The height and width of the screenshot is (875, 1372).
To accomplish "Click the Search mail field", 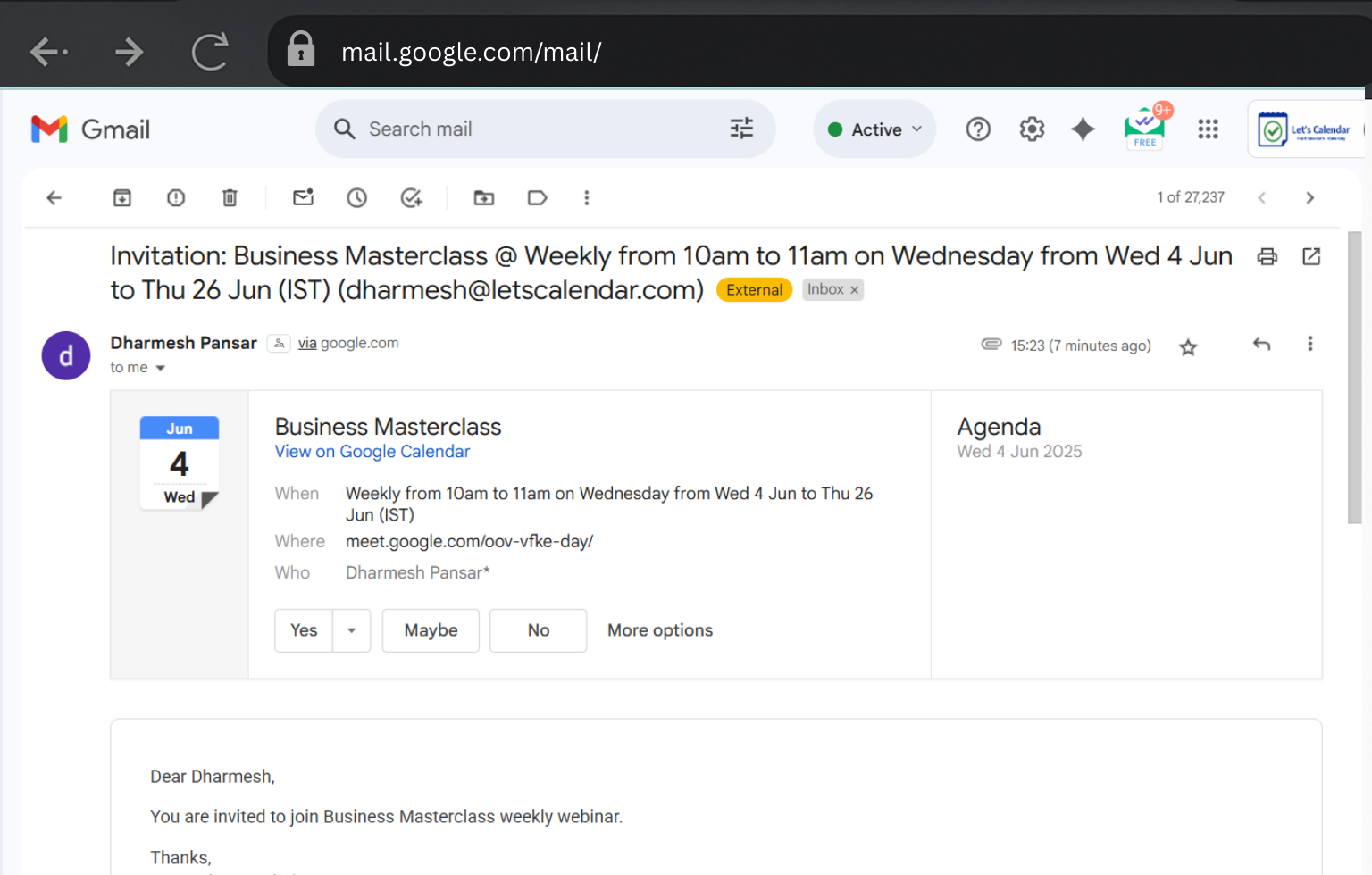I will point(536,129).
